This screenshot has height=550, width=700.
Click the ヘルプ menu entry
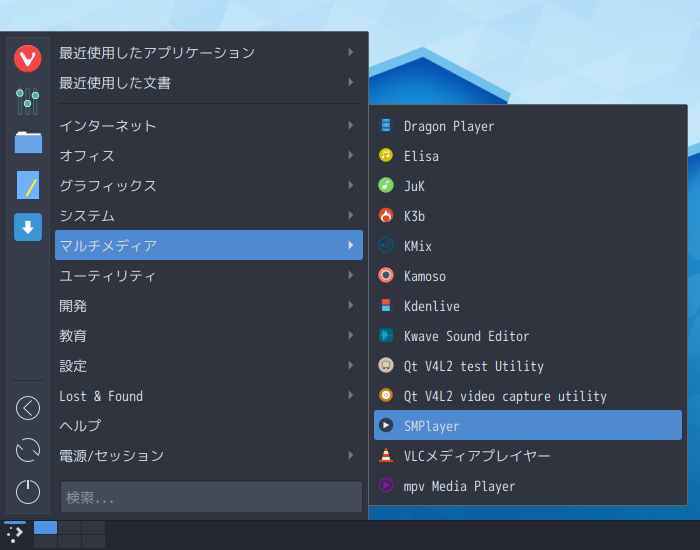coord(209,425)
